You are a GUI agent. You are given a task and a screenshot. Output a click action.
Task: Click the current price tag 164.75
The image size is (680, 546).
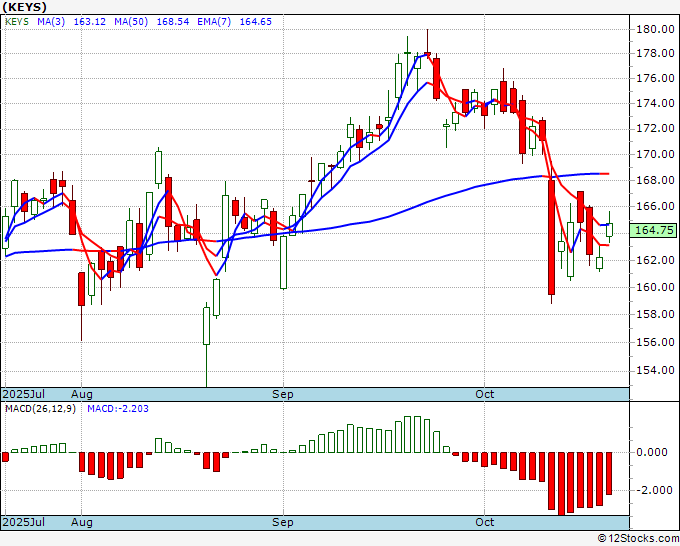pyautogui.click(x=654, y=230)
